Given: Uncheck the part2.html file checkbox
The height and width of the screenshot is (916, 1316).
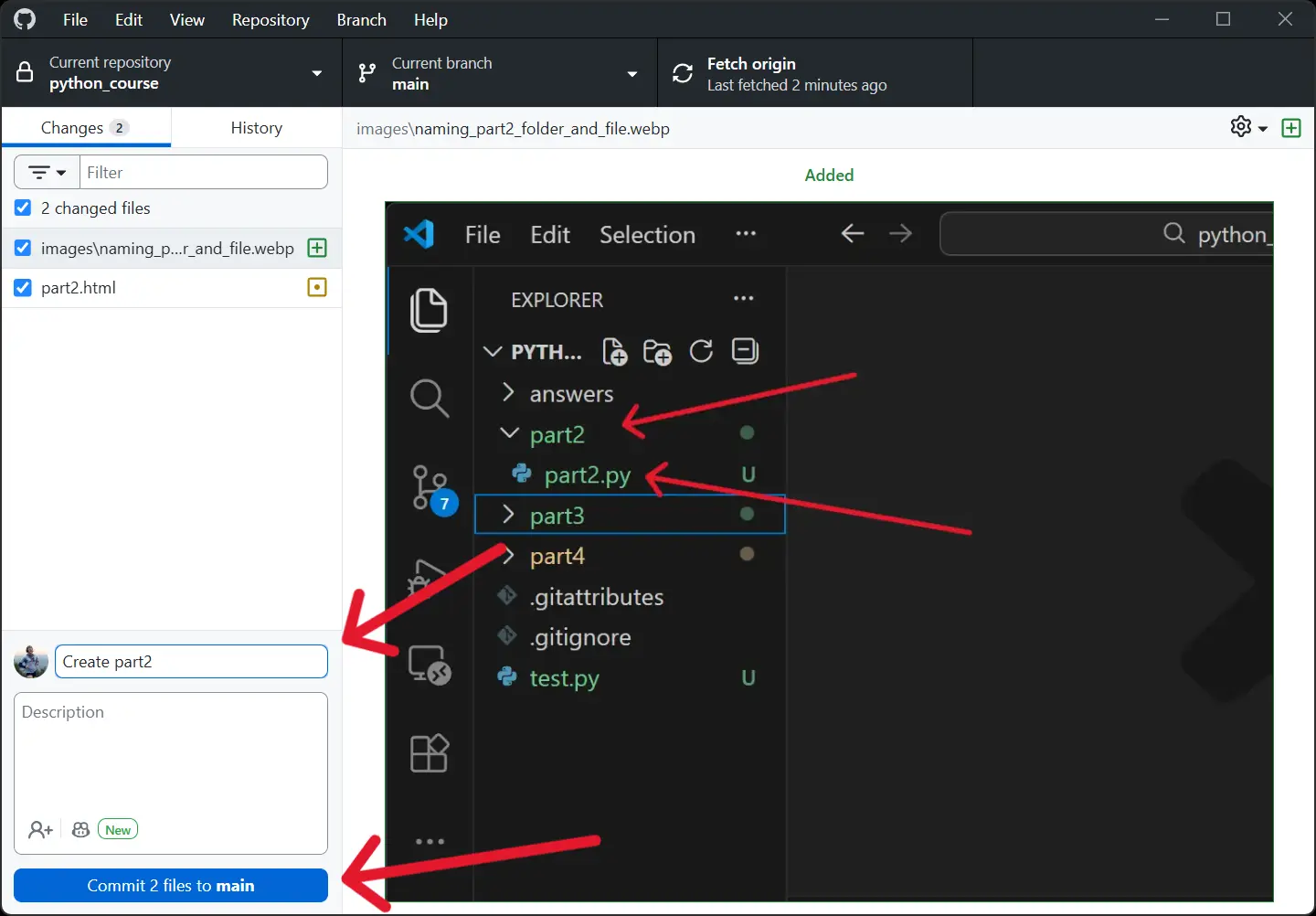Looking at the screenshot, I should click(x=23, y=287).
